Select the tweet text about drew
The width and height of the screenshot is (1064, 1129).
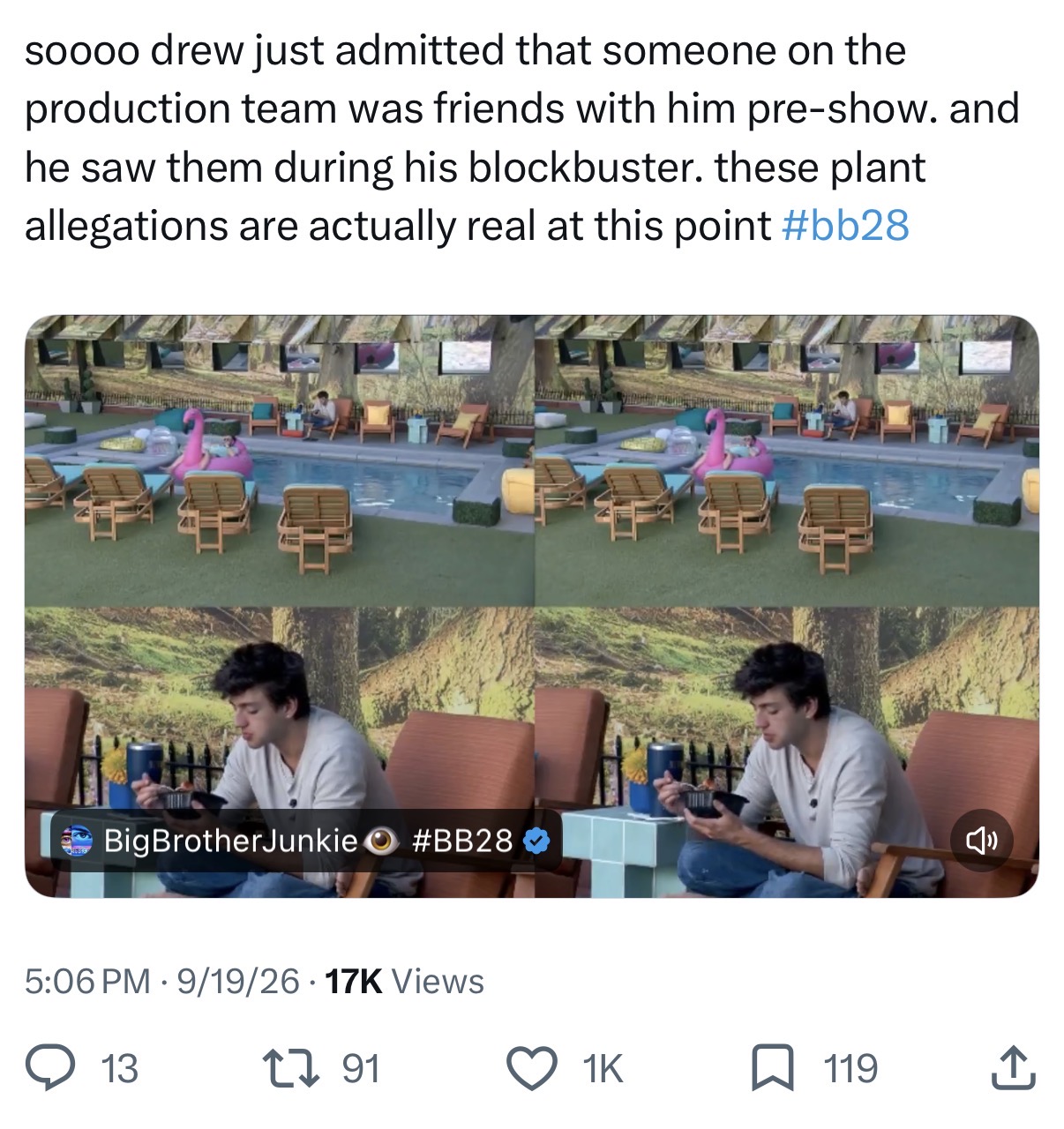pos(522,138)
